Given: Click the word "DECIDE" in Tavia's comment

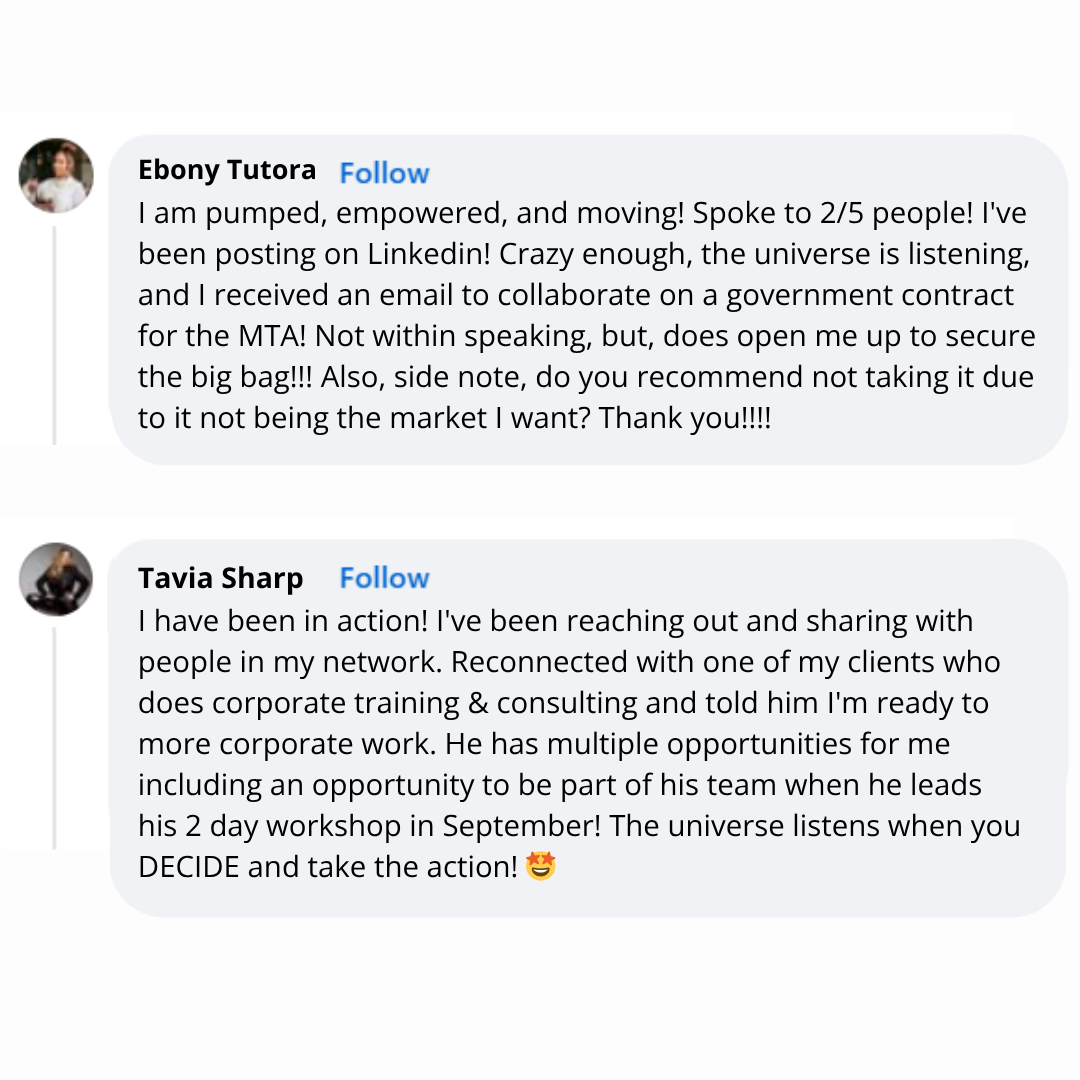Looking at the screenshot, I should (189, 866).
